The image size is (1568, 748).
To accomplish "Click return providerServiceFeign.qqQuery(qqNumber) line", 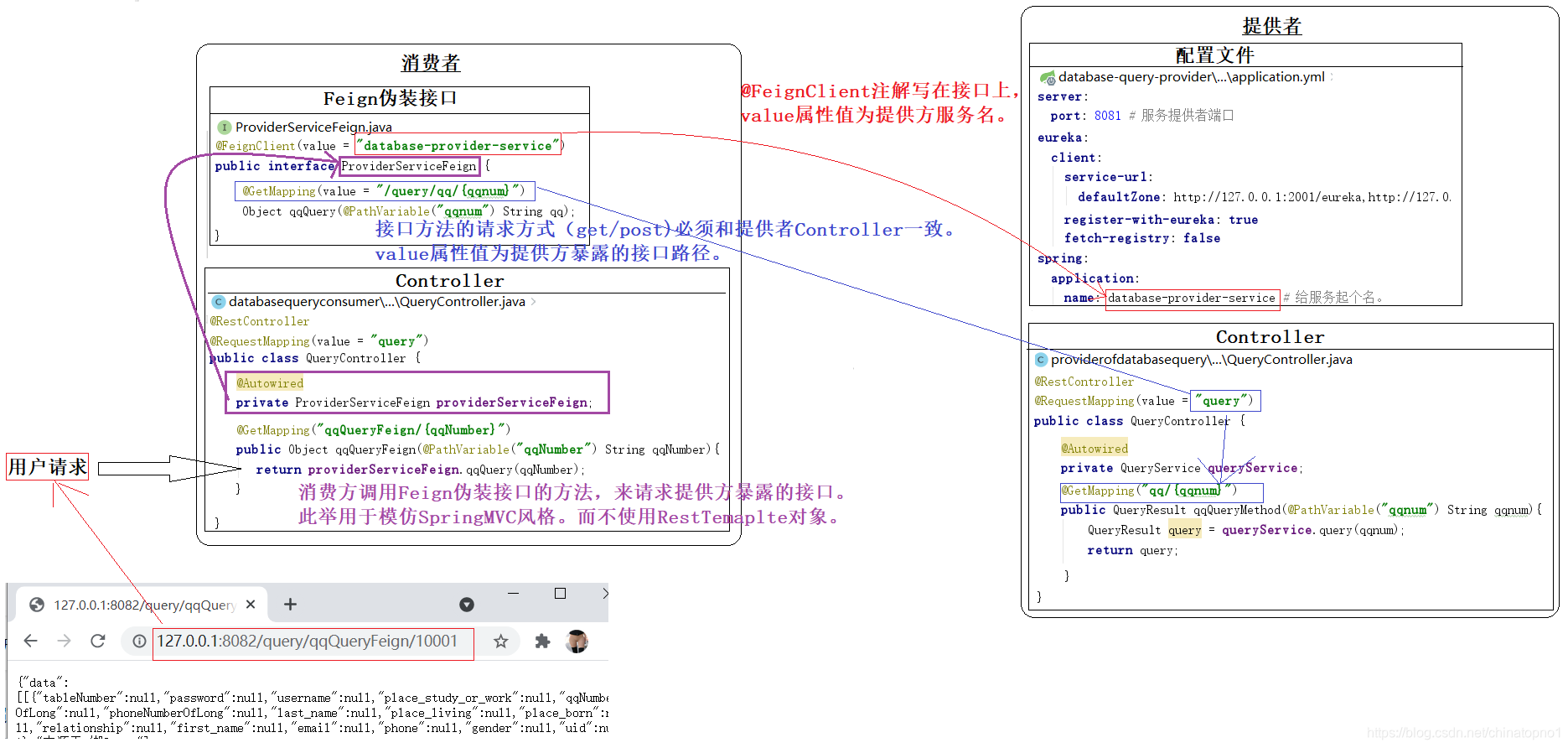I will tap(420, 470).
